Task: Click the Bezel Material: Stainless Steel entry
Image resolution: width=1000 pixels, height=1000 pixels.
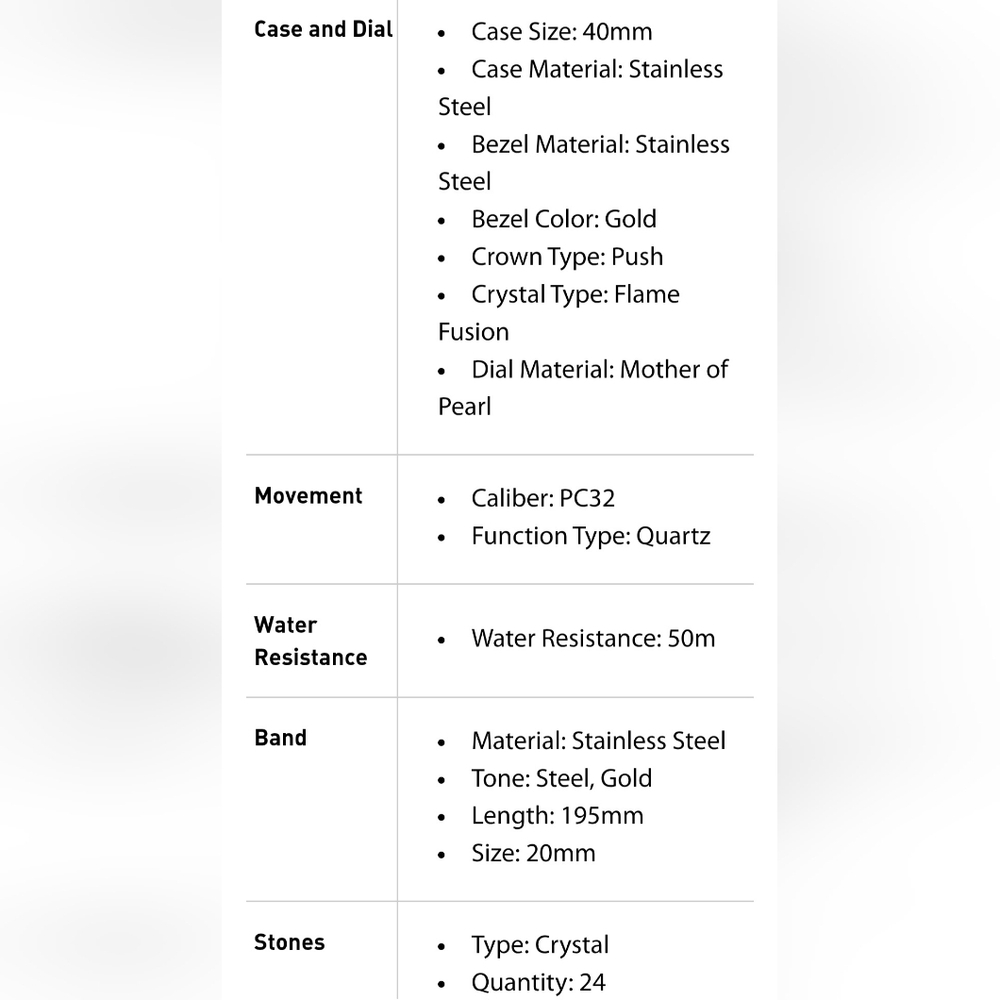Action: (584, 163)
